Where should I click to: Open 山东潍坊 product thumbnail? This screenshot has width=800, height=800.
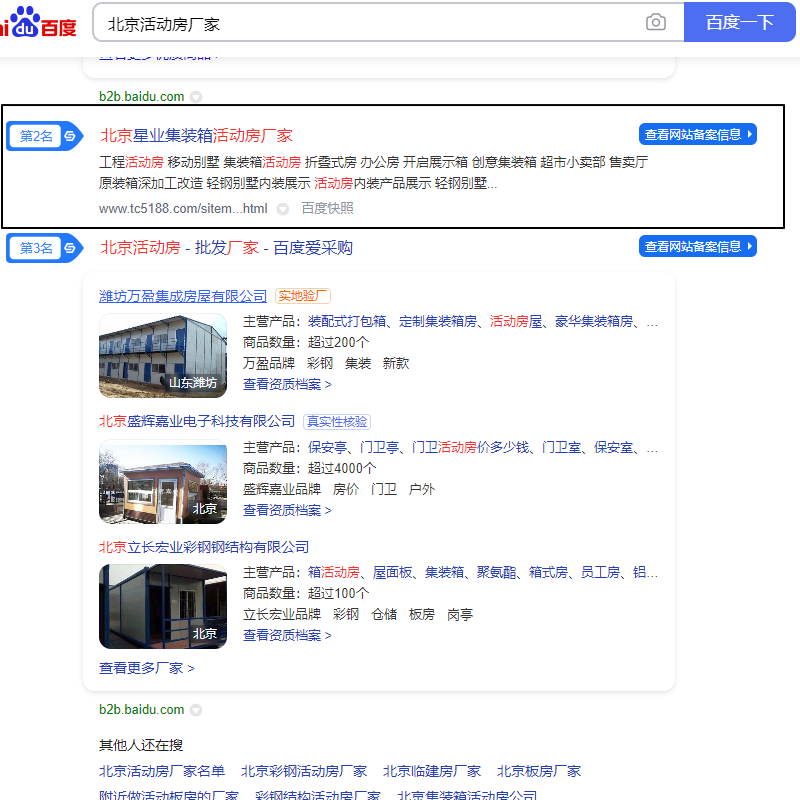click(x=163, y=356)
